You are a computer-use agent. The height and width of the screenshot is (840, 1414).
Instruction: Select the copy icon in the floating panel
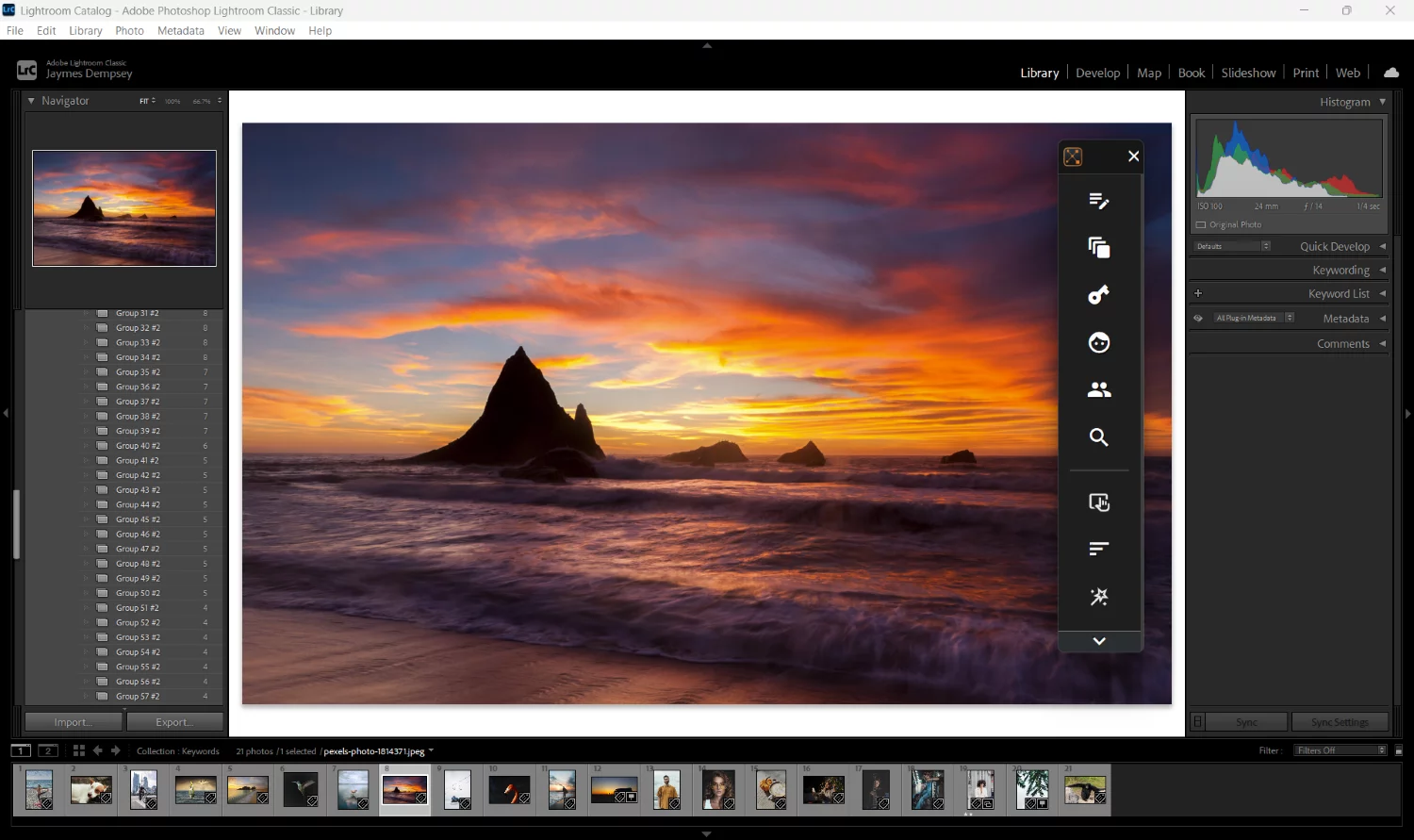click(x=1098, y=246)
